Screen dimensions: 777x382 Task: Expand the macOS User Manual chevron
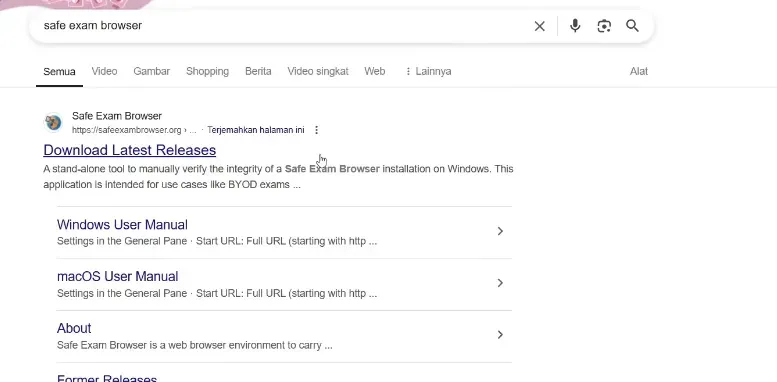click(500, 283)
